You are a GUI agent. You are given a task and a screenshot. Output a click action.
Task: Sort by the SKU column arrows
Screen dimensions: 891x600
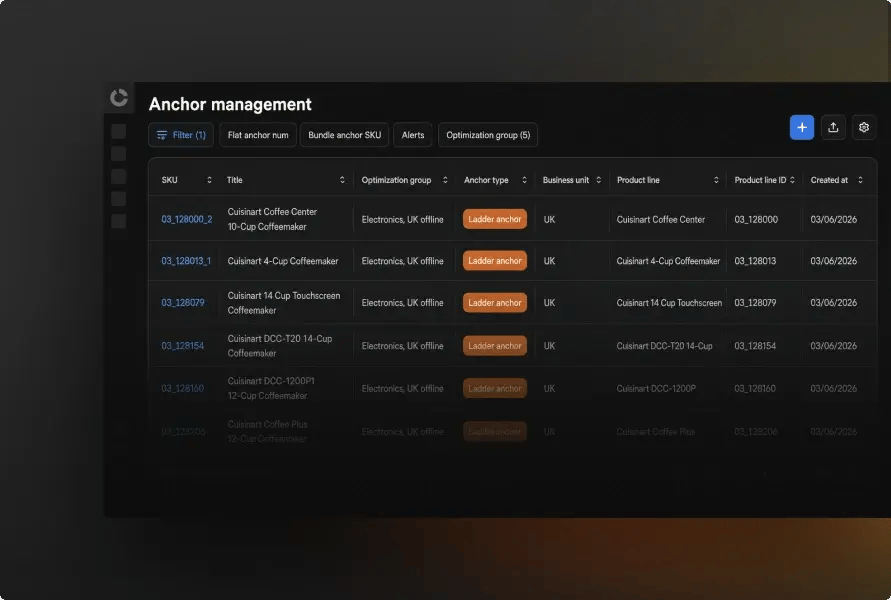point(209,180)
